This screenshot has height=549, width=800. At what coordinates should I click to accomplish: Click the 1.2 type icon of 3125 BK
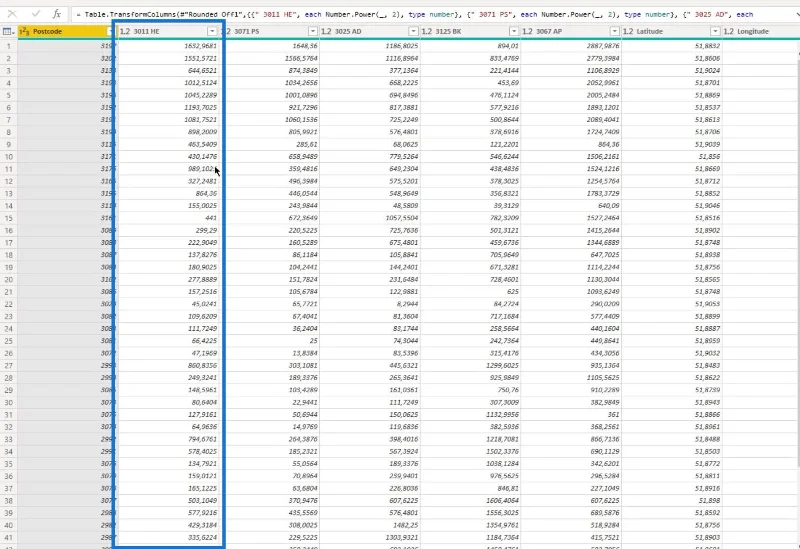(427, 32)
